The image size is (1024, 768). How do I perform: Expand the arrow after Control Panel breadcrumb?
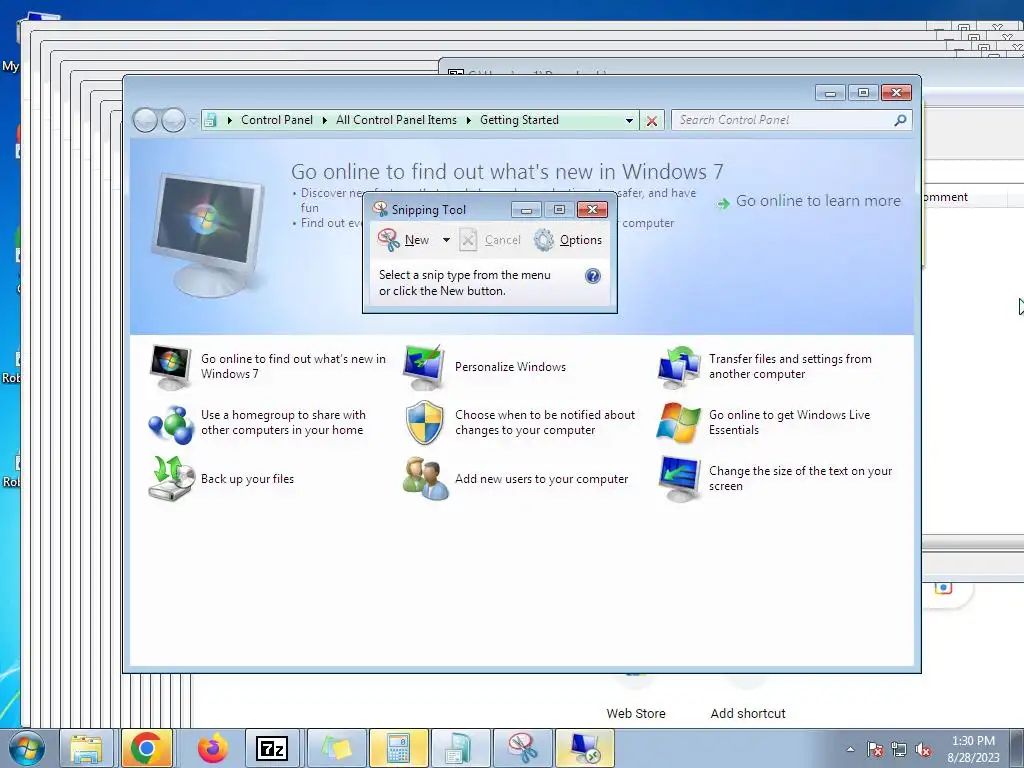325,120
